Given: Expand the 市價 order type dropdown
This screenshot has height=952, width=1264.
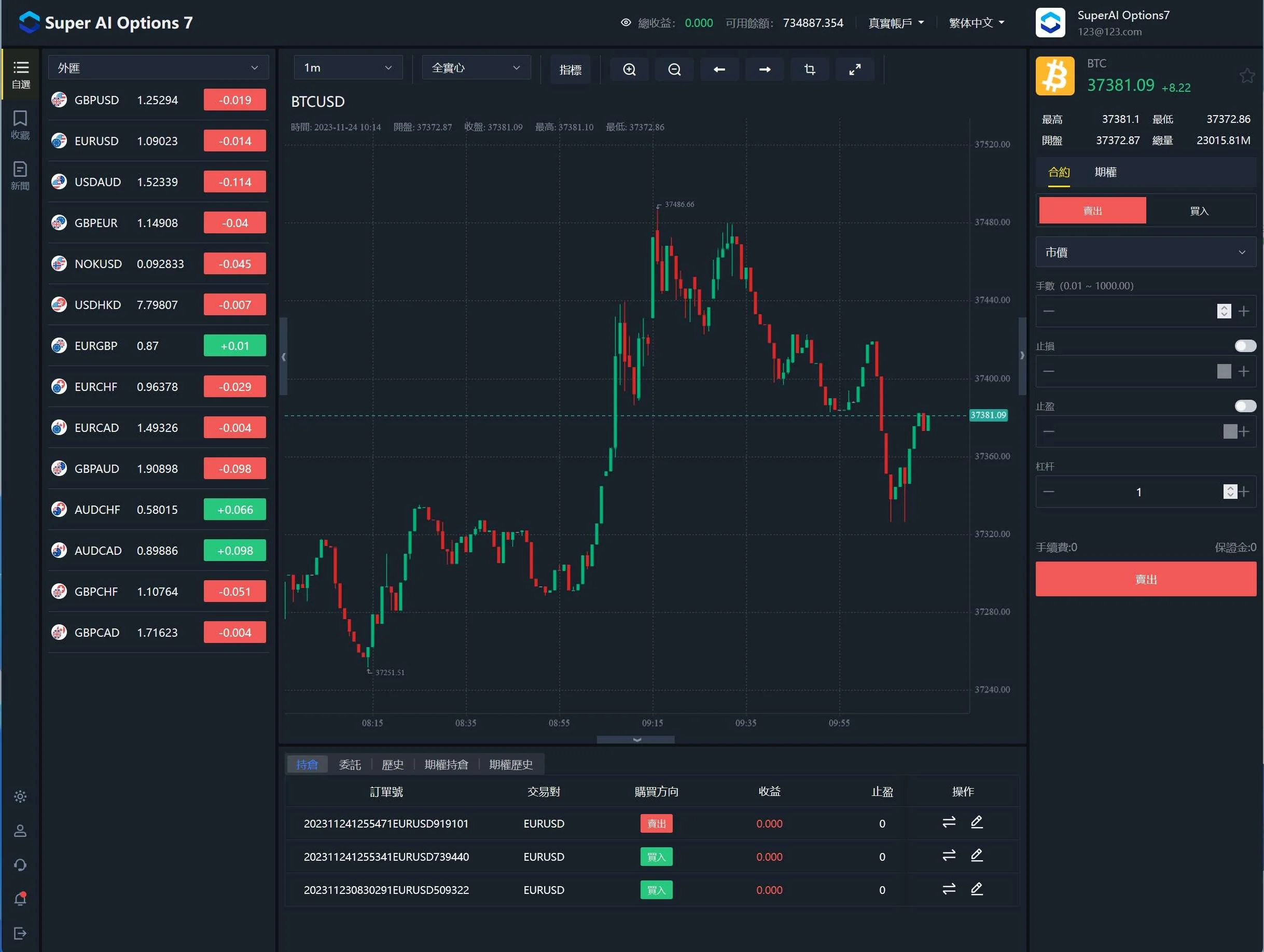Looking at the screenshot, I should [x=1145, y=252].
